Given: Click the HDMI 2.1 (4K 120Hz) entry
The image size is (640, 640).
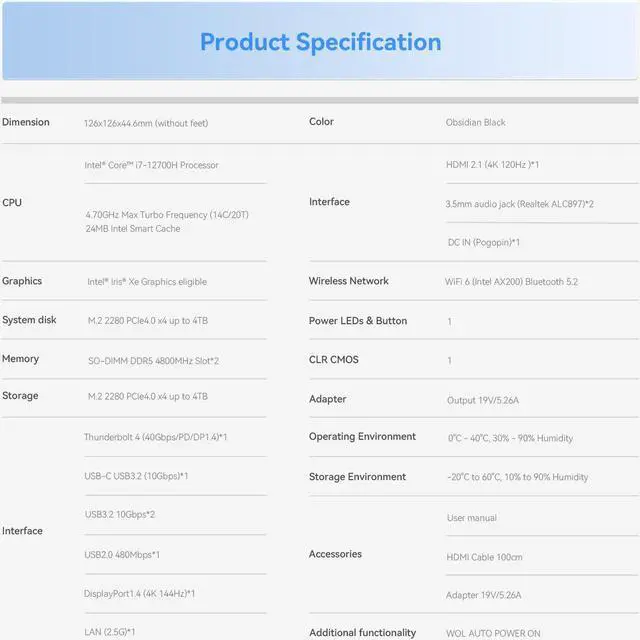Looking at the screenshot, I should [x=492, y=164].
